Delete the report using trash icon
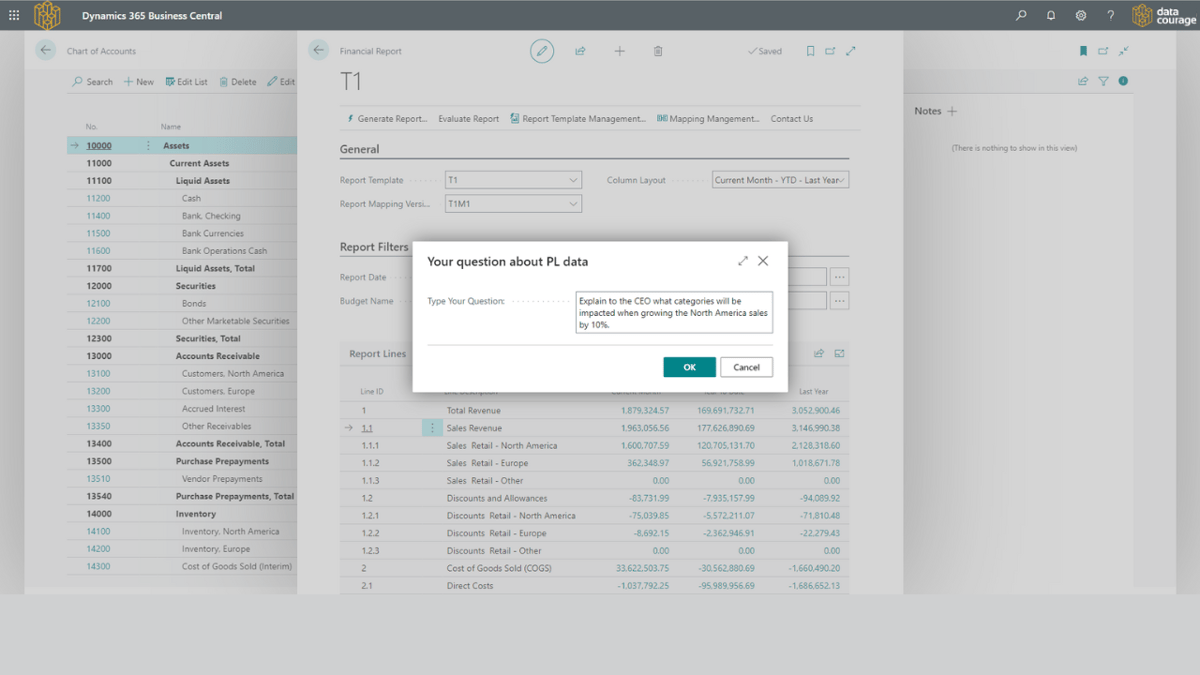 [657, 50]
